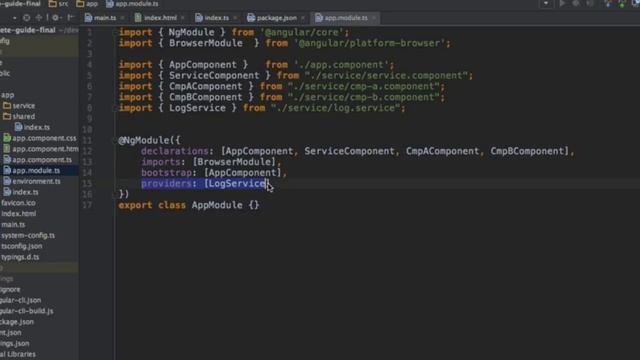This screenshot has width=640, height=360.
Task: Click the fold end marker at line 16
Action: [116, 195]
